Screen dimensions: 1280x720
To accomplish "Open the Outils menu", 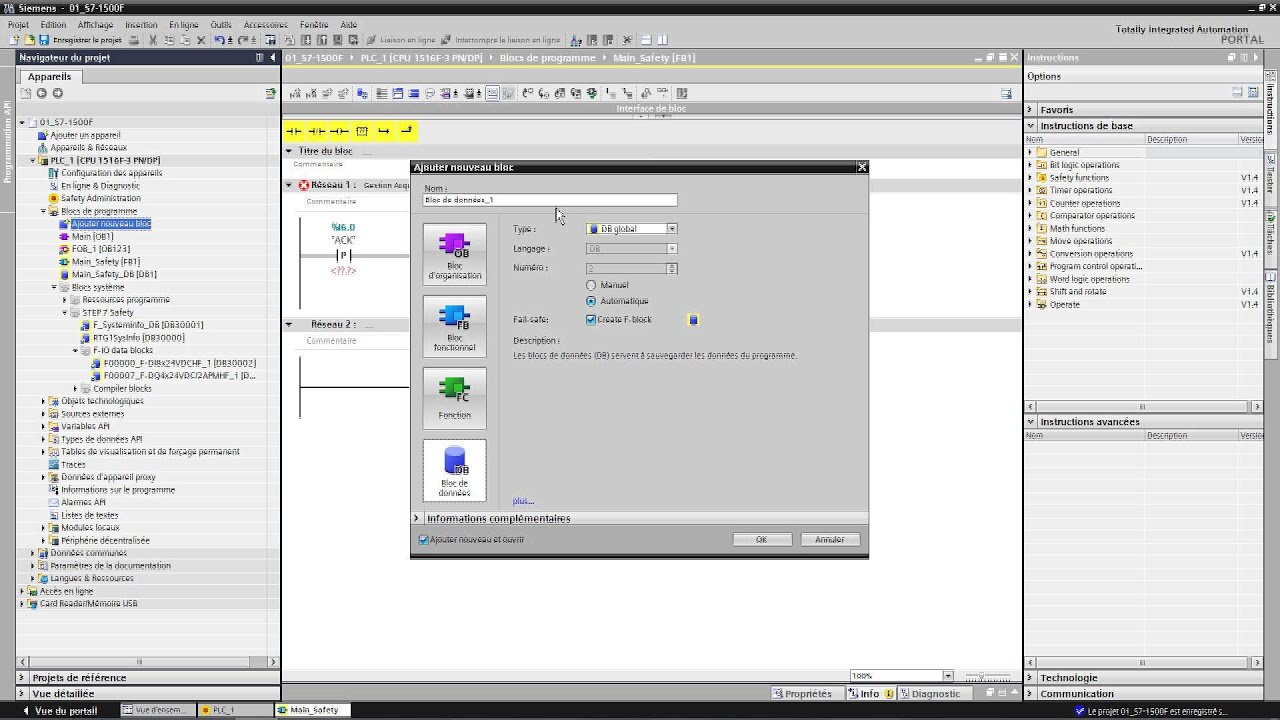I will pos(221,25).
